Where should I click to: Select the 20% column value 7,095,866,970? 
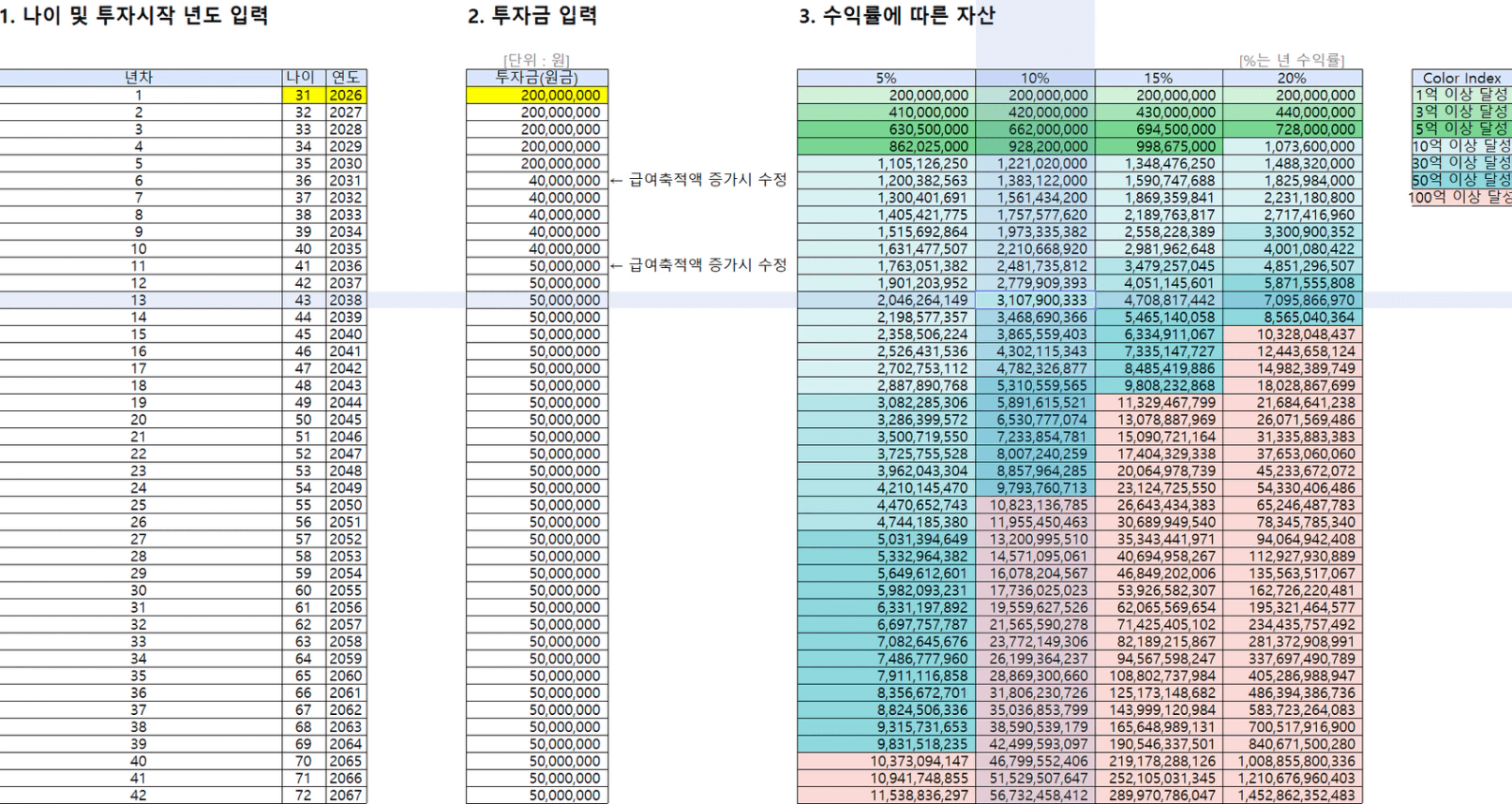pos(1292,300)
